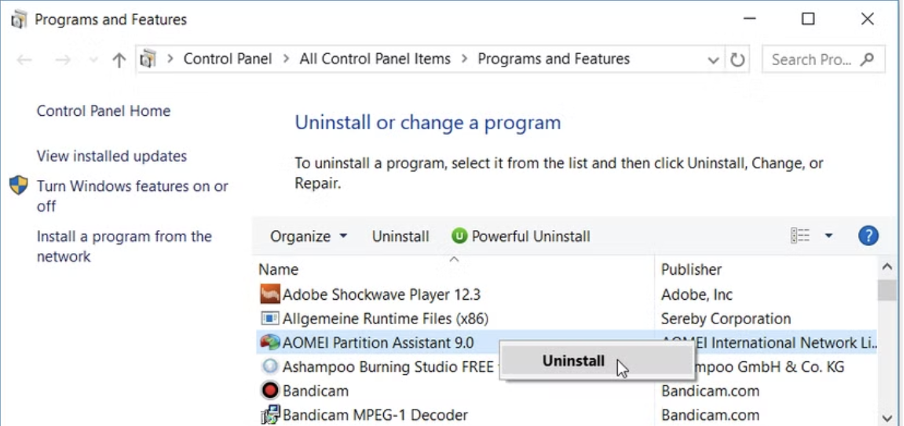
Task: Click Uninstall in the toolbar
Action: [x=400, y=237]
